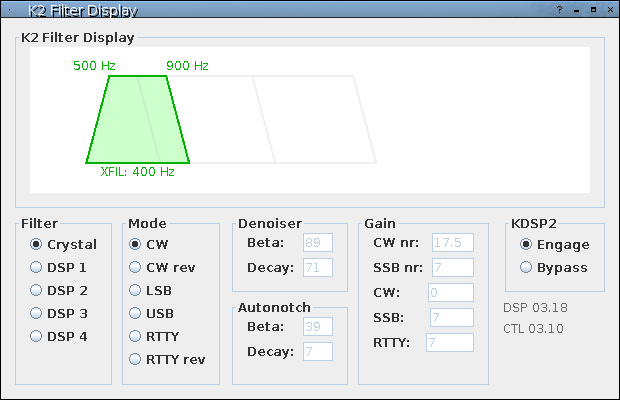Bypass the KDSP2 unit

coord(527,267)
